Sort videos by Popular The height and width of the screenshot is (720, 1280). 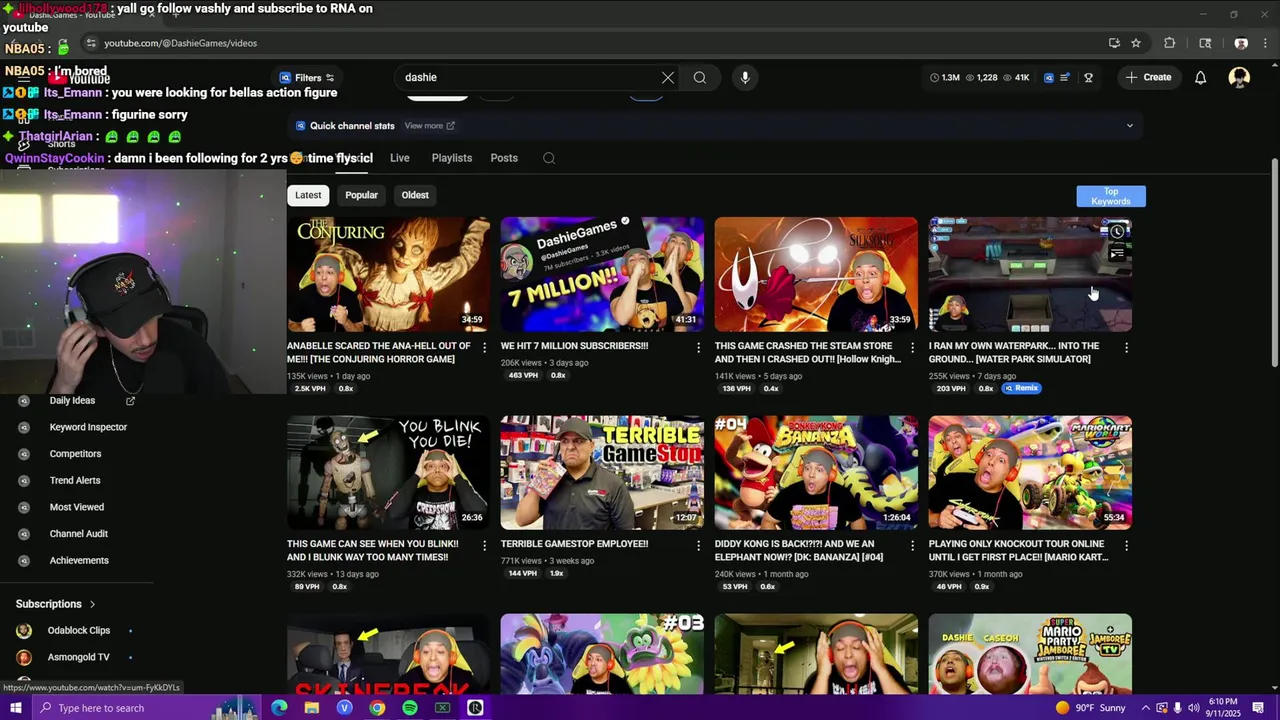pos(361,195)
